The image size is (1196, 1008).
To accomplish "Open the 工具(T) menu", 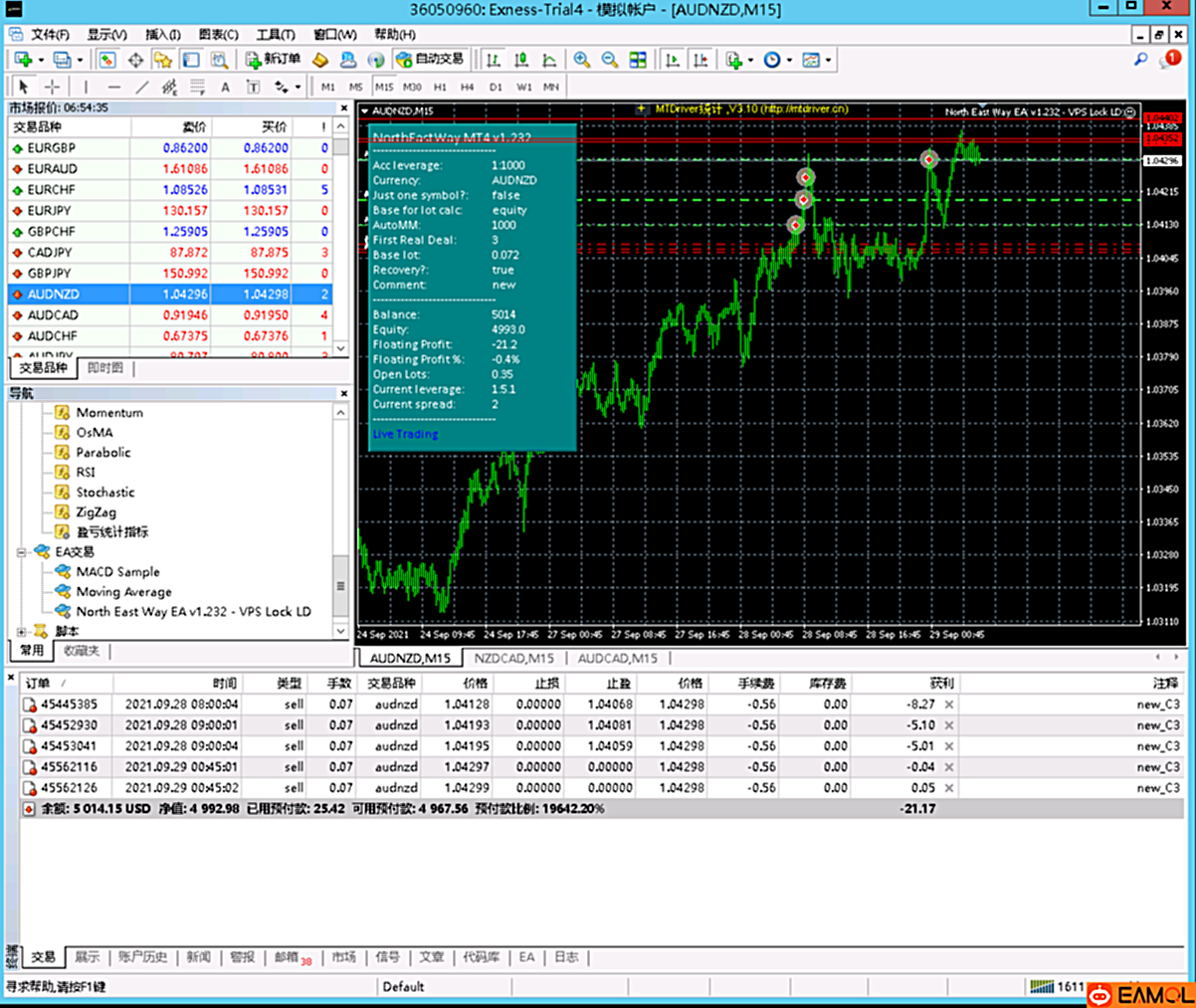I will (276, 34).
